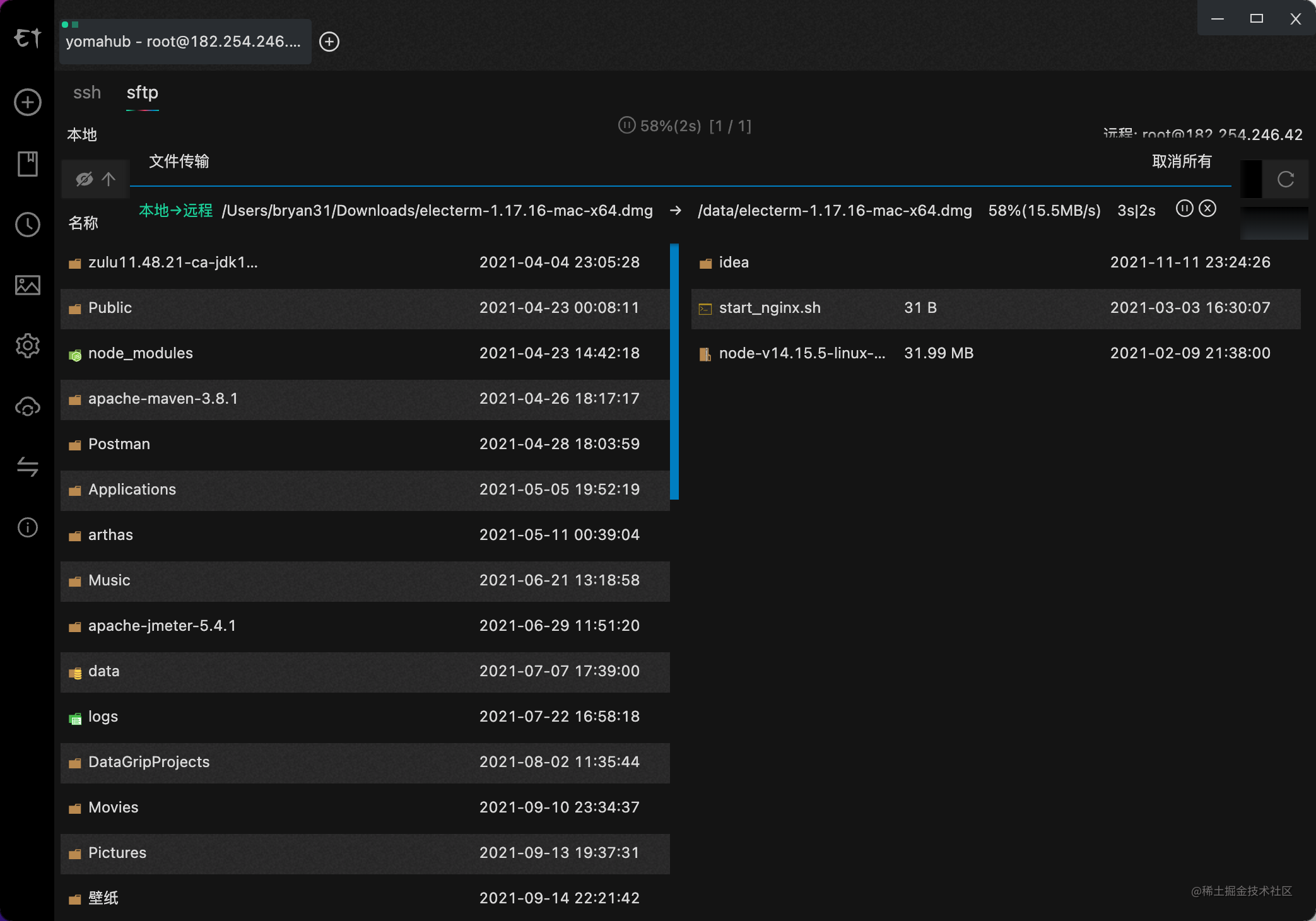Open new SSH connection from sidebar
Image resolution: width=1316 pixels, height=921 pixels.
(x=28, y=102)
